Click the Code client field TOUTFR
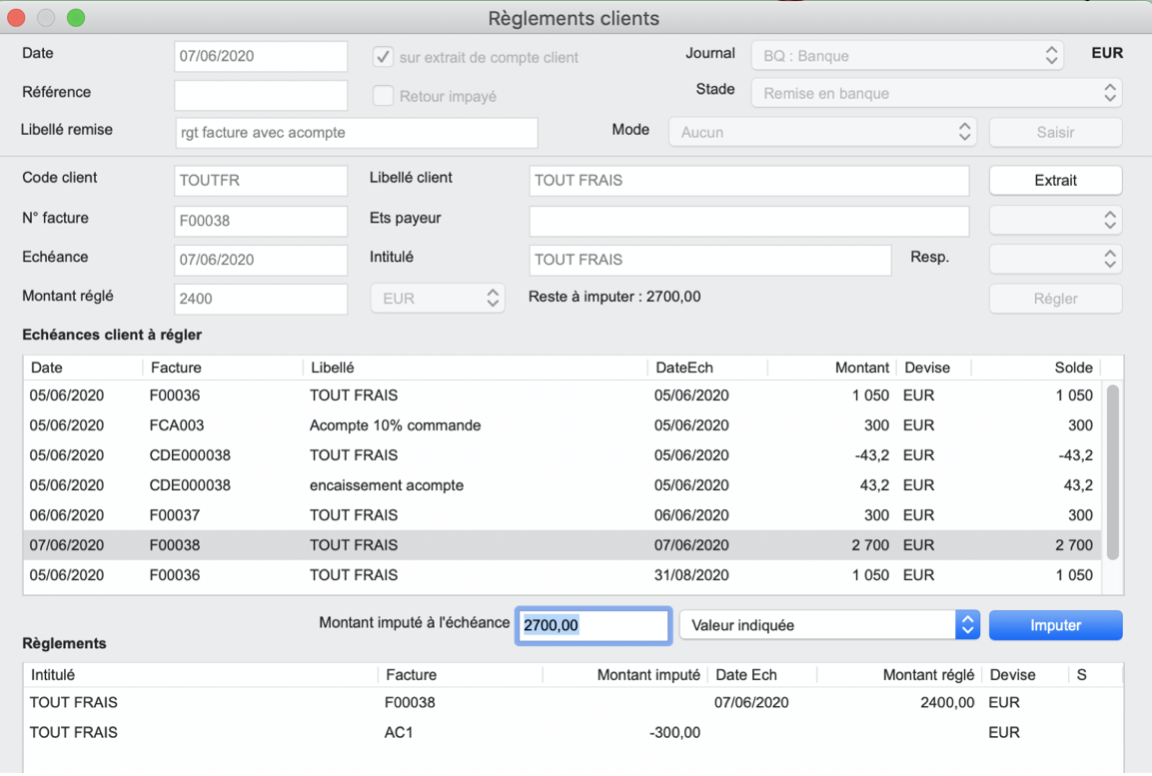This screenshot has height=776, width=1152. point(261,181)
